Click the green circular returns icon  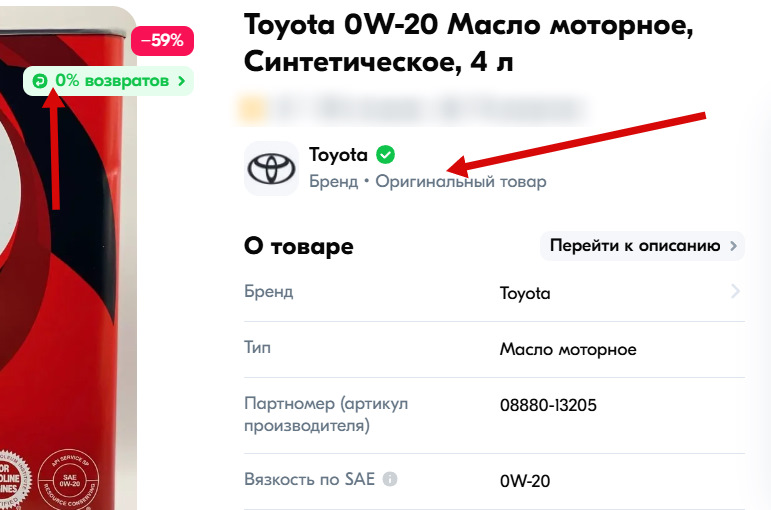[x=40, y=81]
